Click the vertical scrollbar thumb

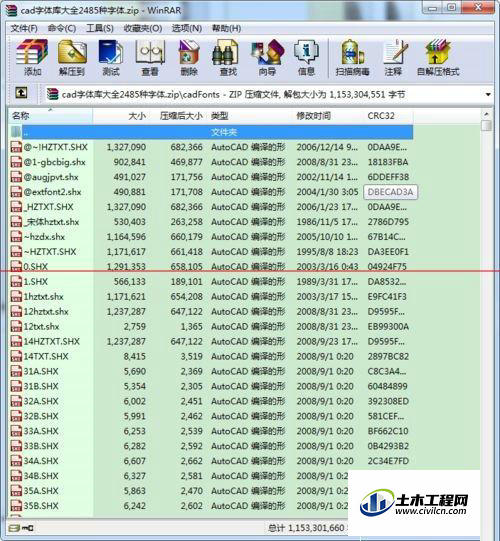487,125
